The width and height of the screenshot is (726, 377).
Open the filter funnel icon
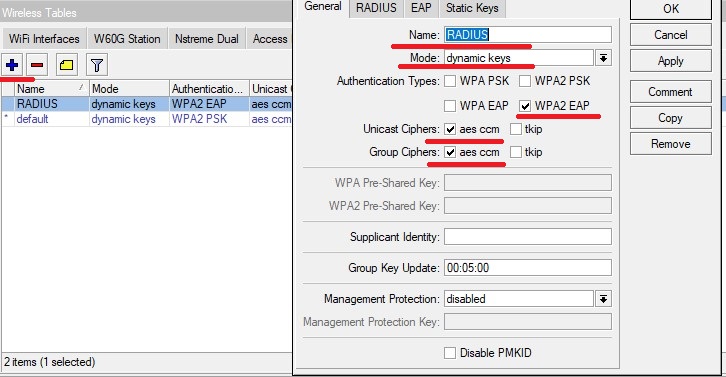97,65
